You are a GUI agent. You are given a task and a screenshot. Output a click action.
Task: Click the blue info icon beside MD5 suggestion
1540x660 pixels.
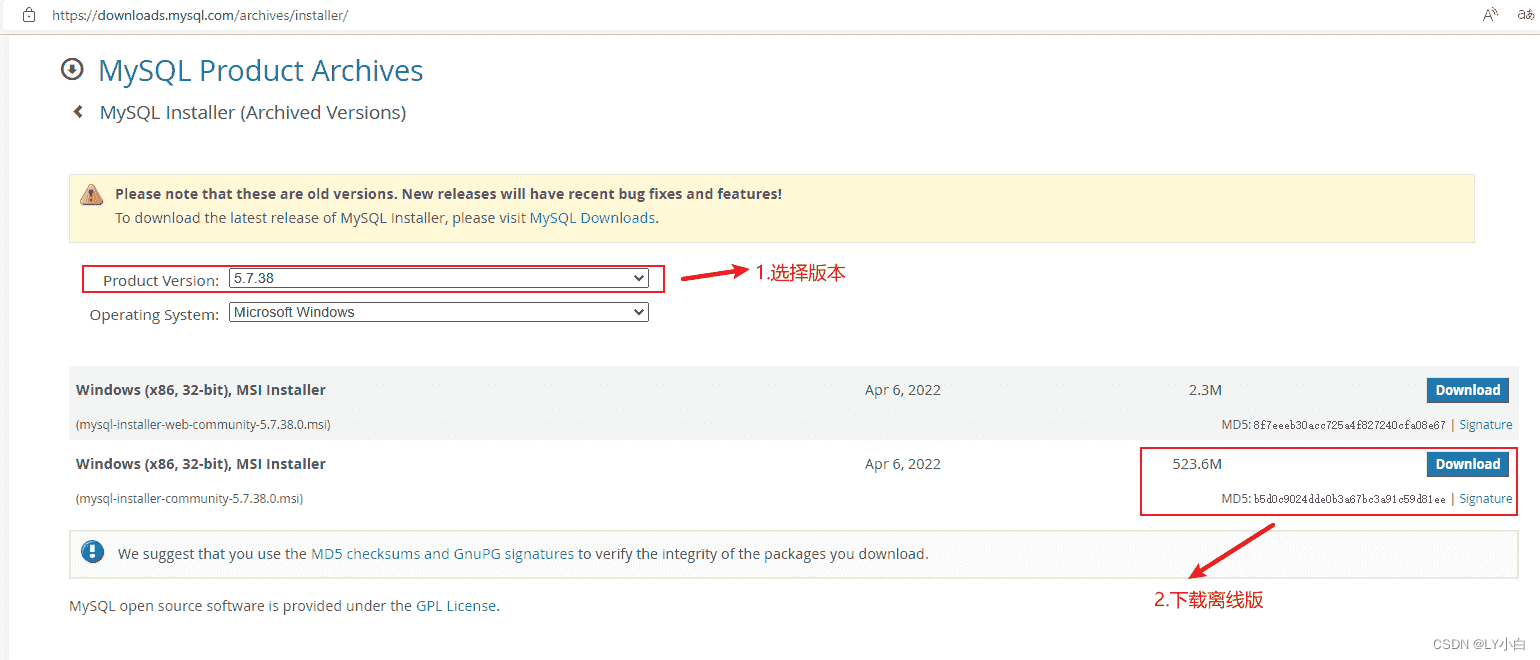tap(93, 552)
